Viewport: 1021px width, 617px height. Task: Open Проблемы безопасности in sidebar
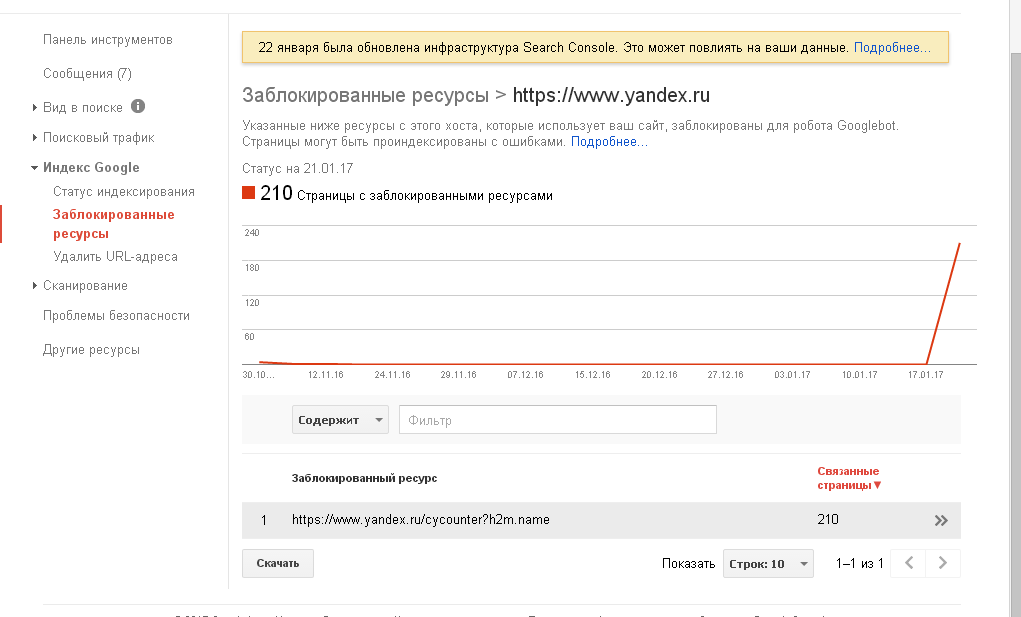click(x=117, y=316)
